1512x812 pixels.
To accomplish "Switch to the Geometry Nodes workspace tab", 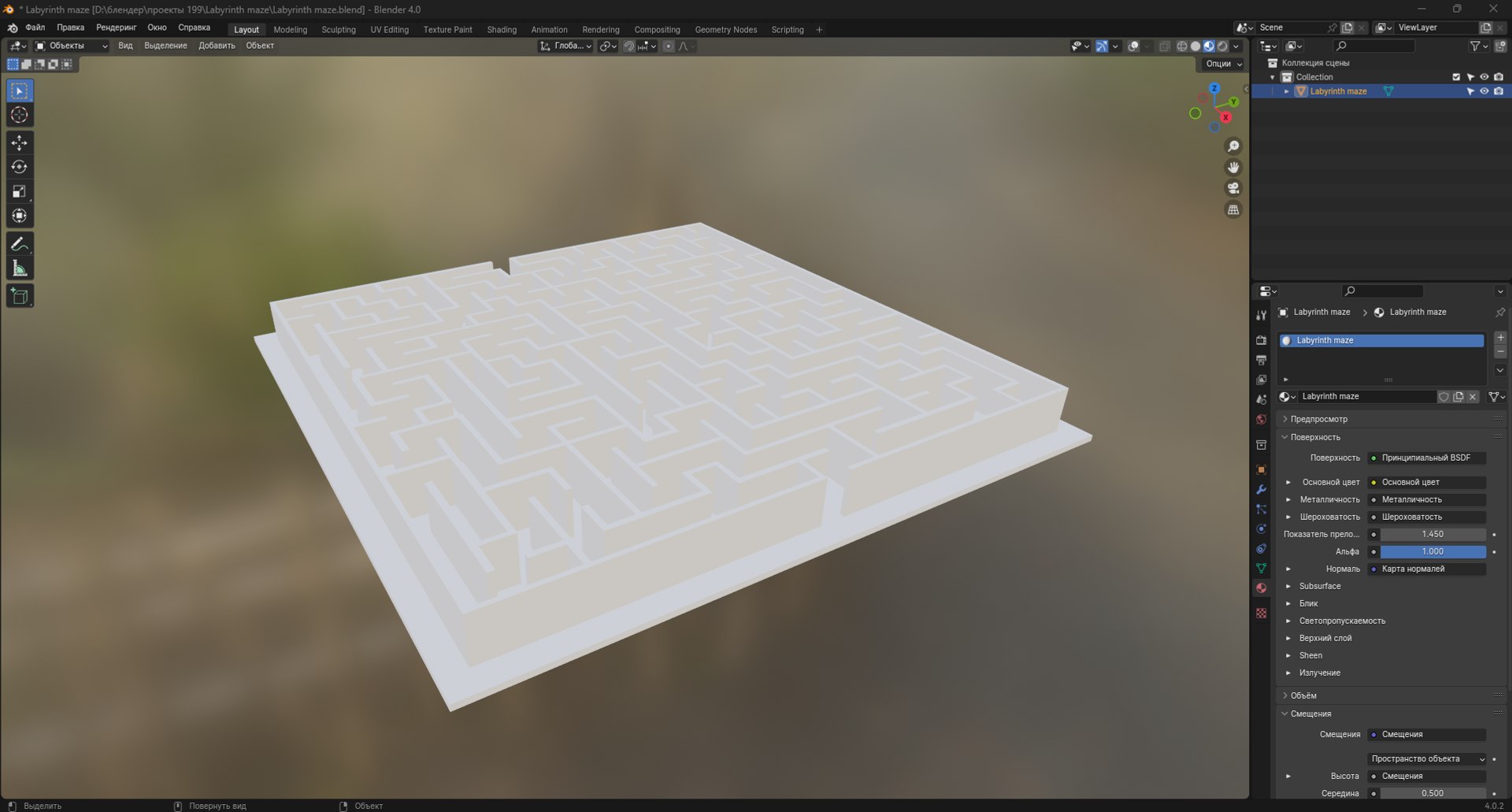I will pos(726,30).
